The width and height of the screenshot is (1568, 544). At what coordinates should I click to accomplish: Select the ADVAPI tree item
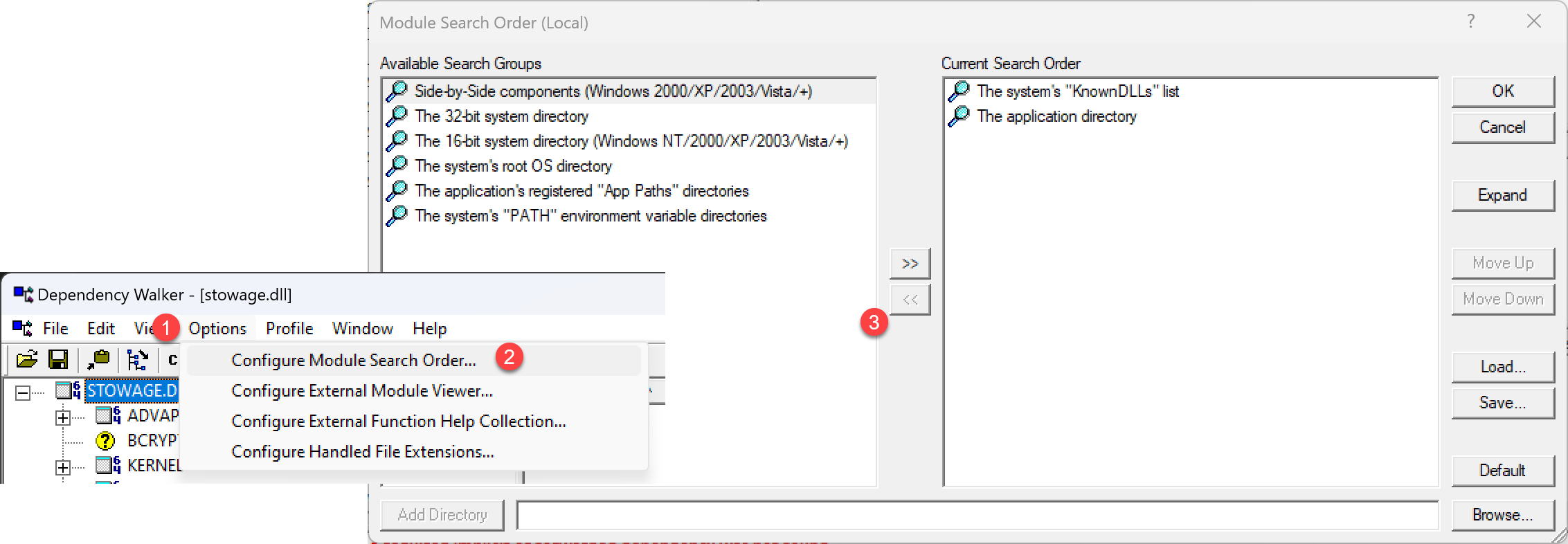point(153,415)
